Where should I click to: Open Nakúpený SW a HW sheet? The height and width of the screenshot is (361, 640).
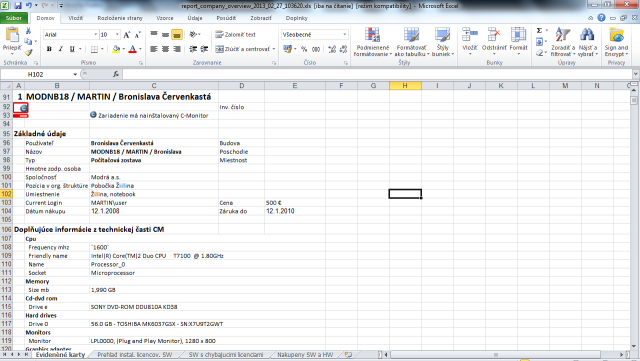[x=305, y=355]
